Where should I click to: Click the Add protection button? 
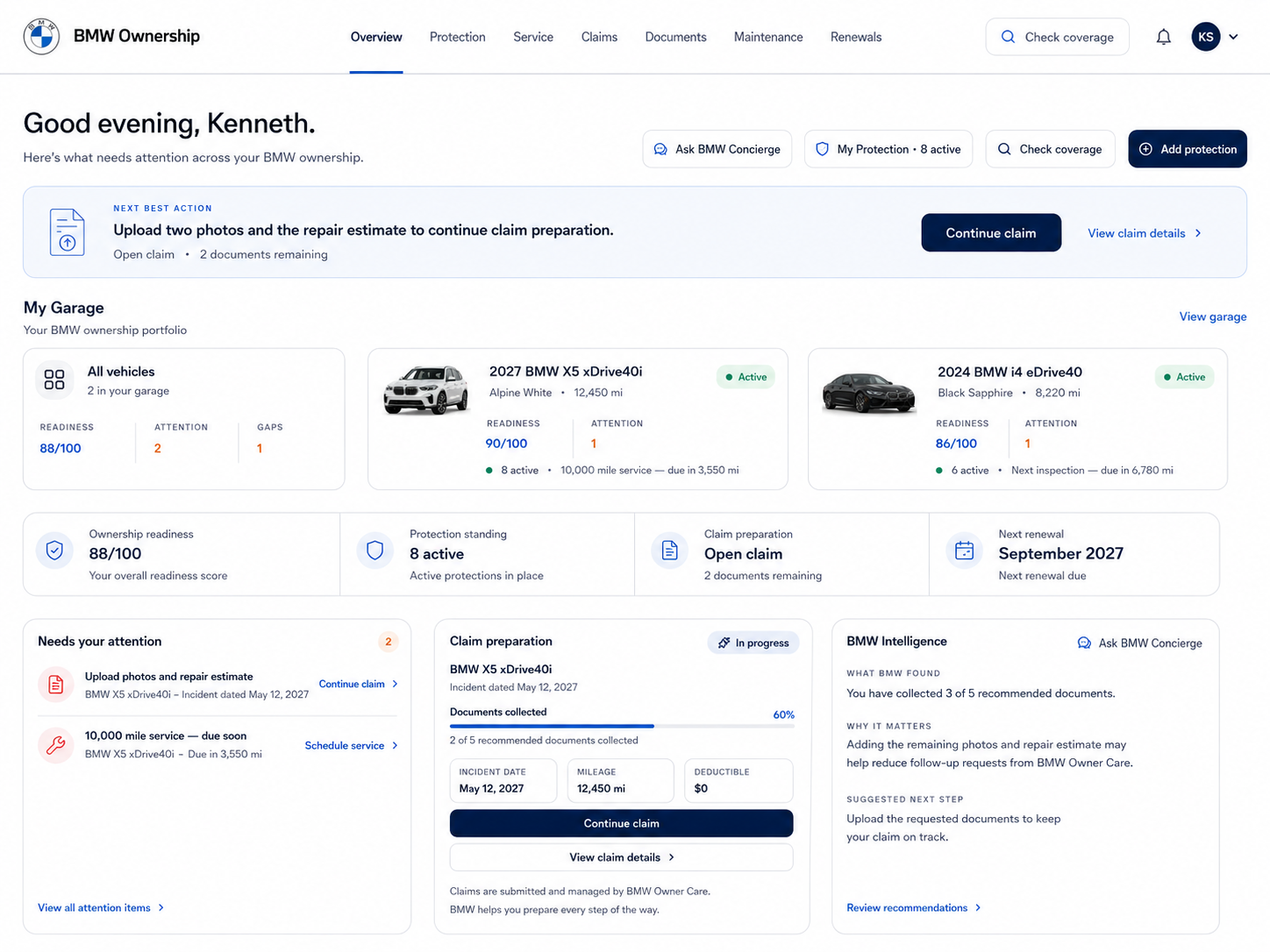click(x=1188, y=149)
